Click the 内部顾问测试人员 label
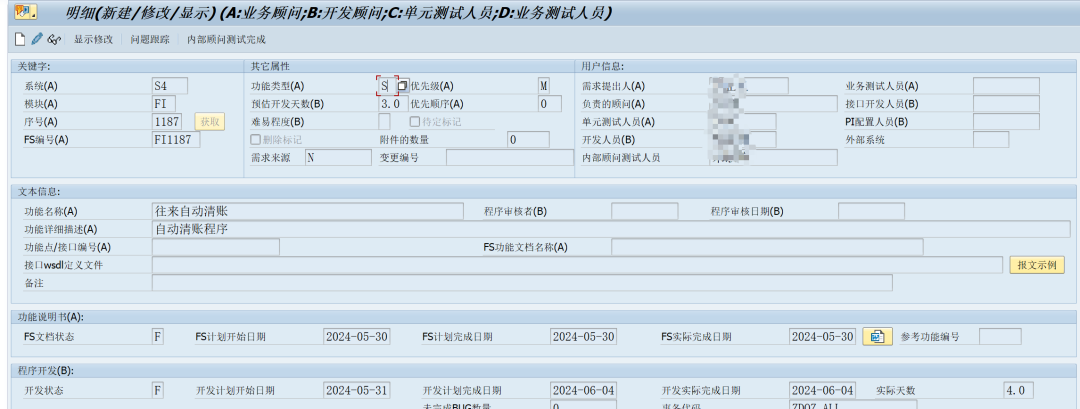 (621, 158)
